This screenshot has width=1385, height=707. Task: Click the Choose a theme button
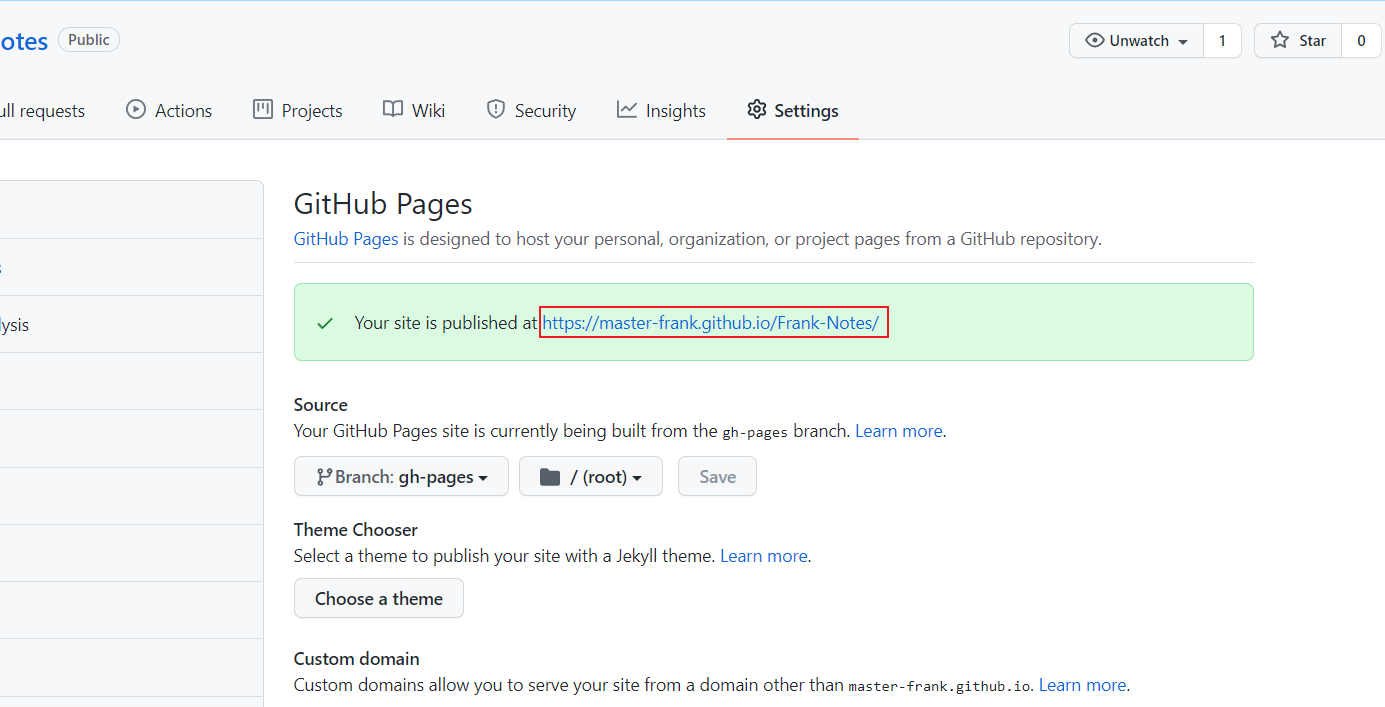coord(379,598)
